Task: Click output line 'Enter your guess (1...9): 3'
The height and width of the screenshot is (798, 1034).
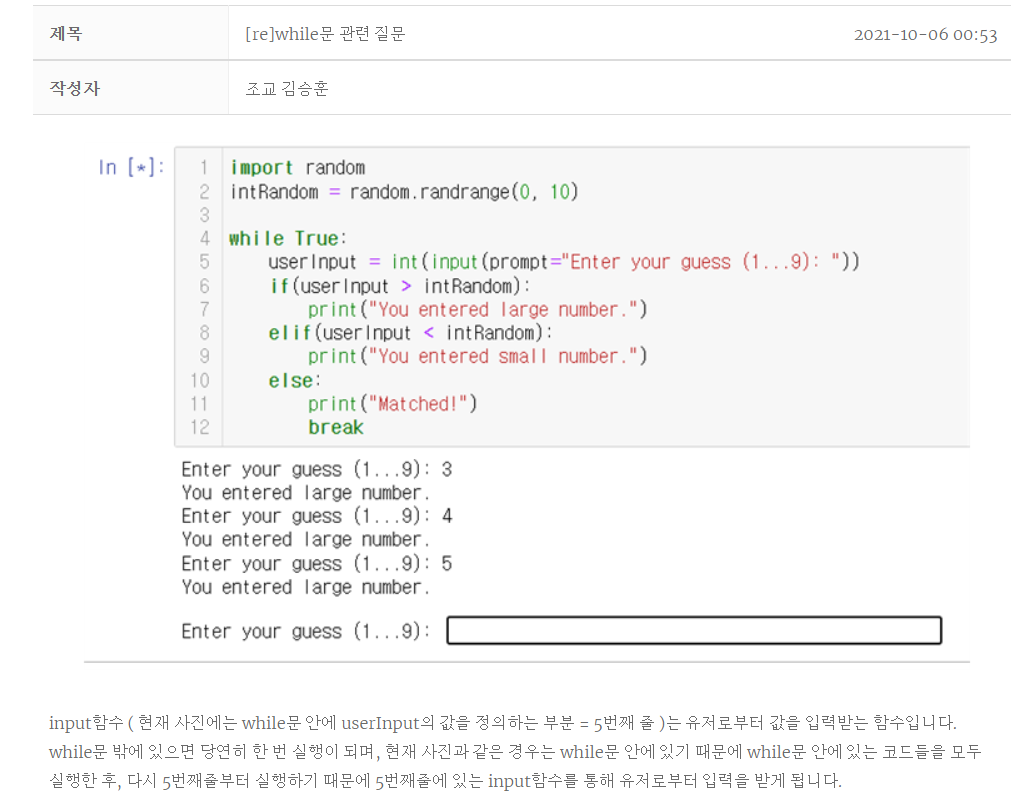Action: pos(317,470)
